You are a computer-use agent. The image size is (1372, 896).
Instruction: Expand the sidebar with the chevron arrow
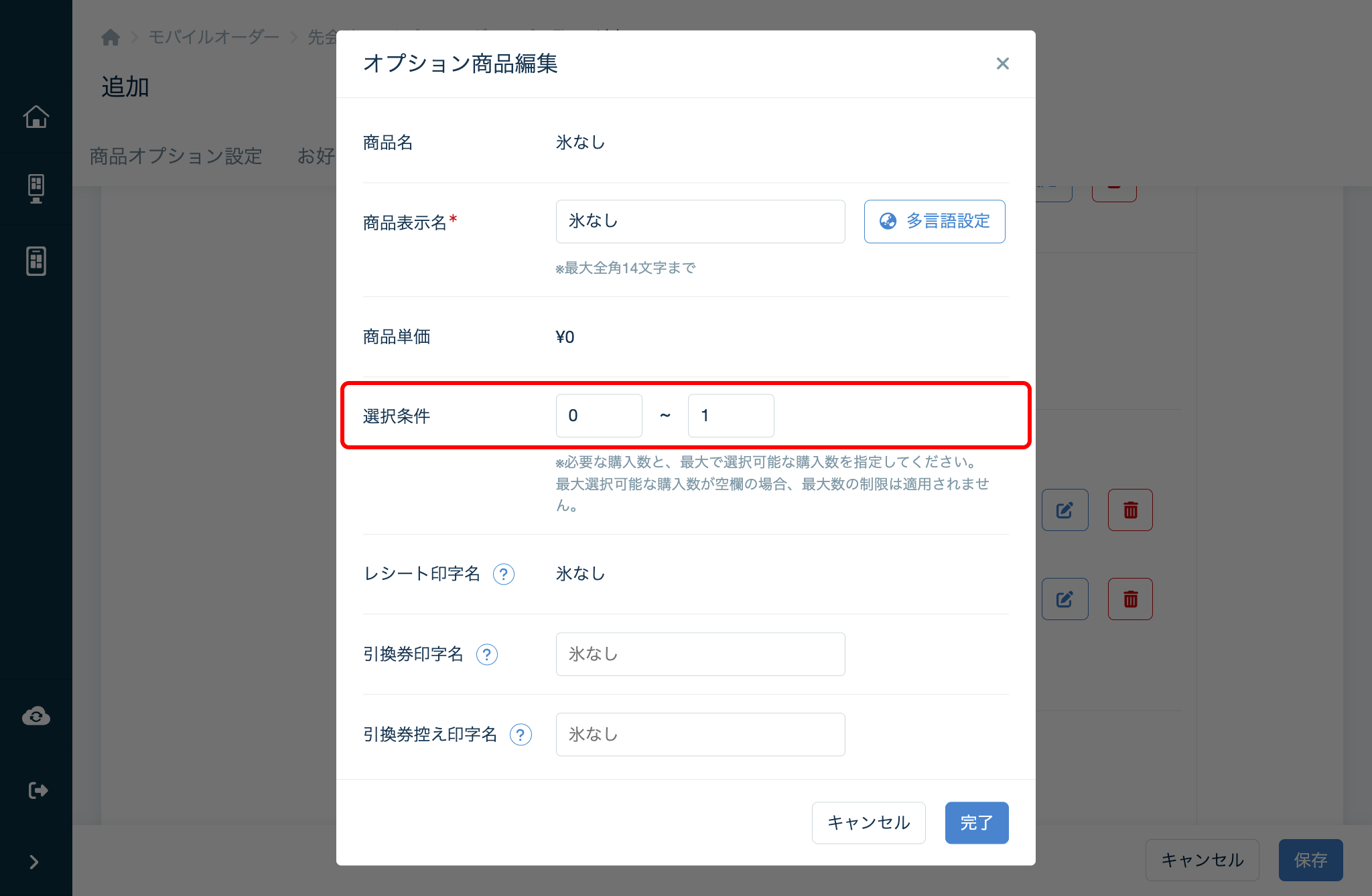coord(34,862)
